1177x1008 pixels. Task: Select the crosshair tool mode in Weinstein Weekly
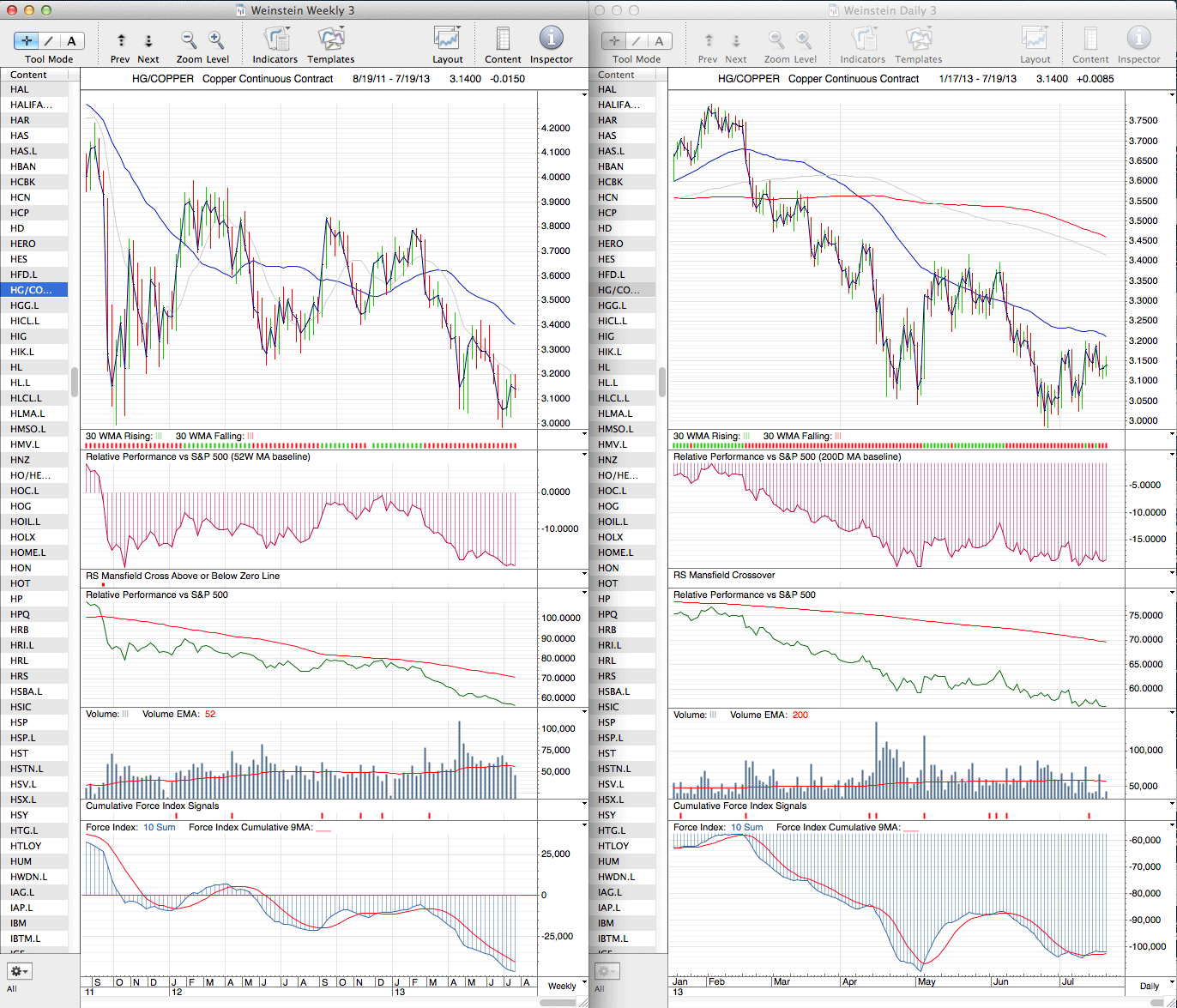(27, 40)
